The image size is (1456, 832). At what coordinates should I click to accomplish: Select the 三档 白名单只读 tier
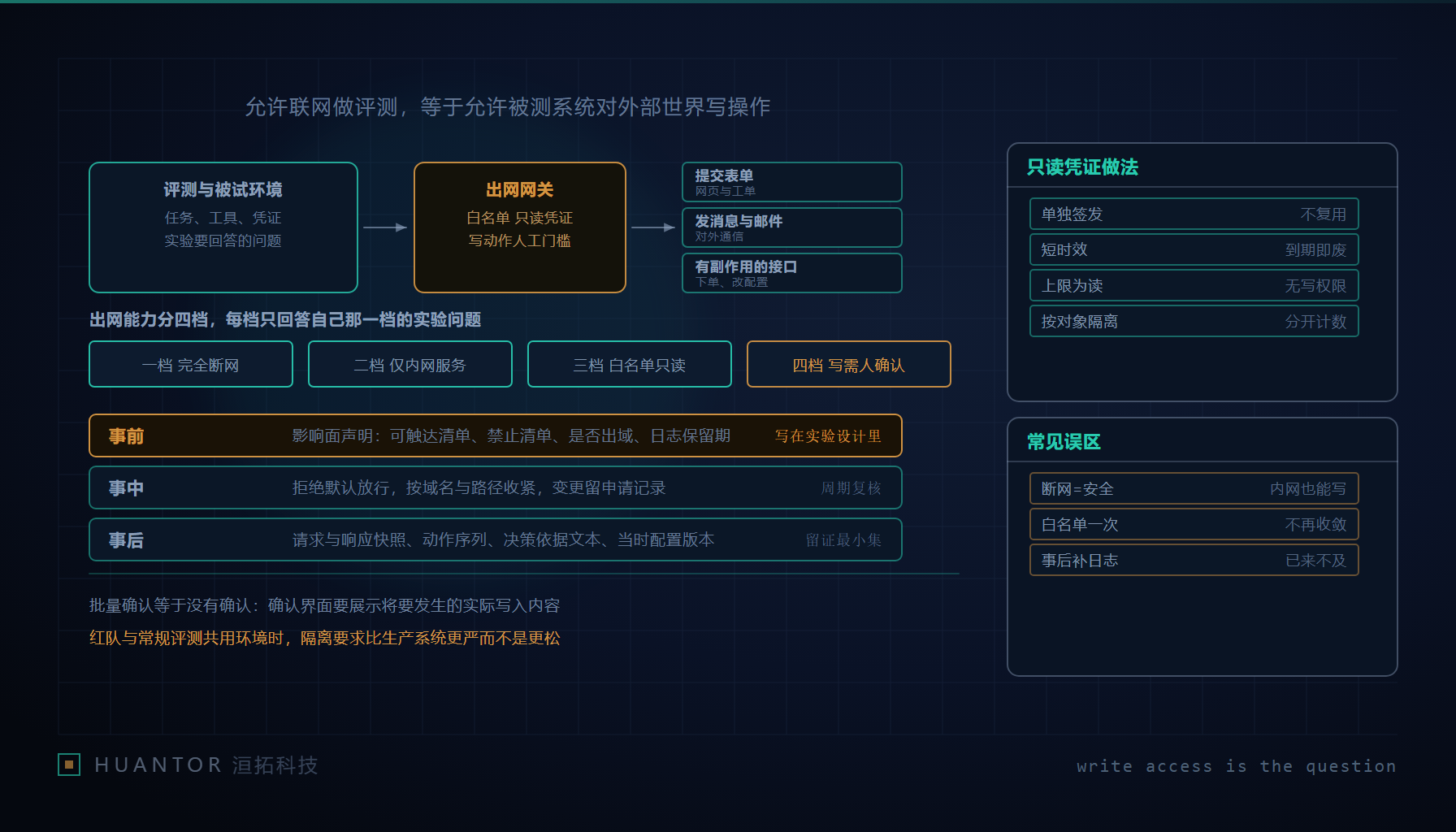630,364
